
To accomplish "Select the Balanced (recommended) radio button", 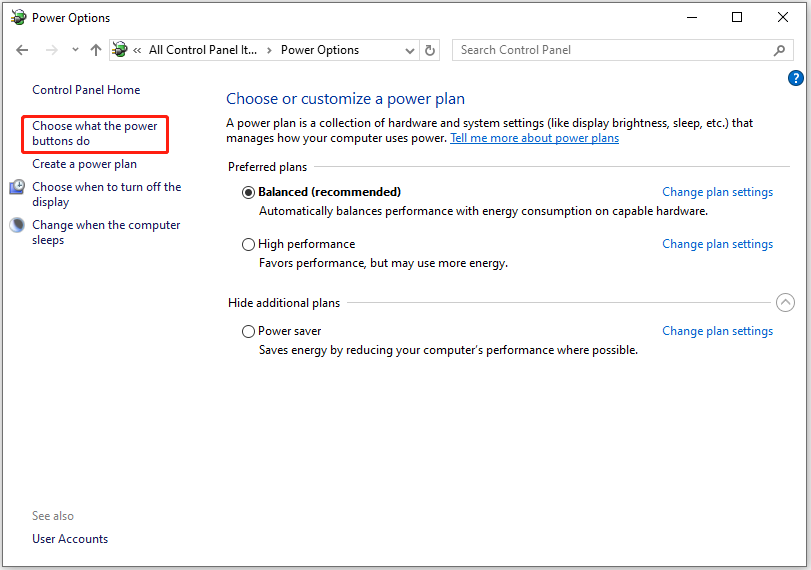I will [x=248, y=192].
